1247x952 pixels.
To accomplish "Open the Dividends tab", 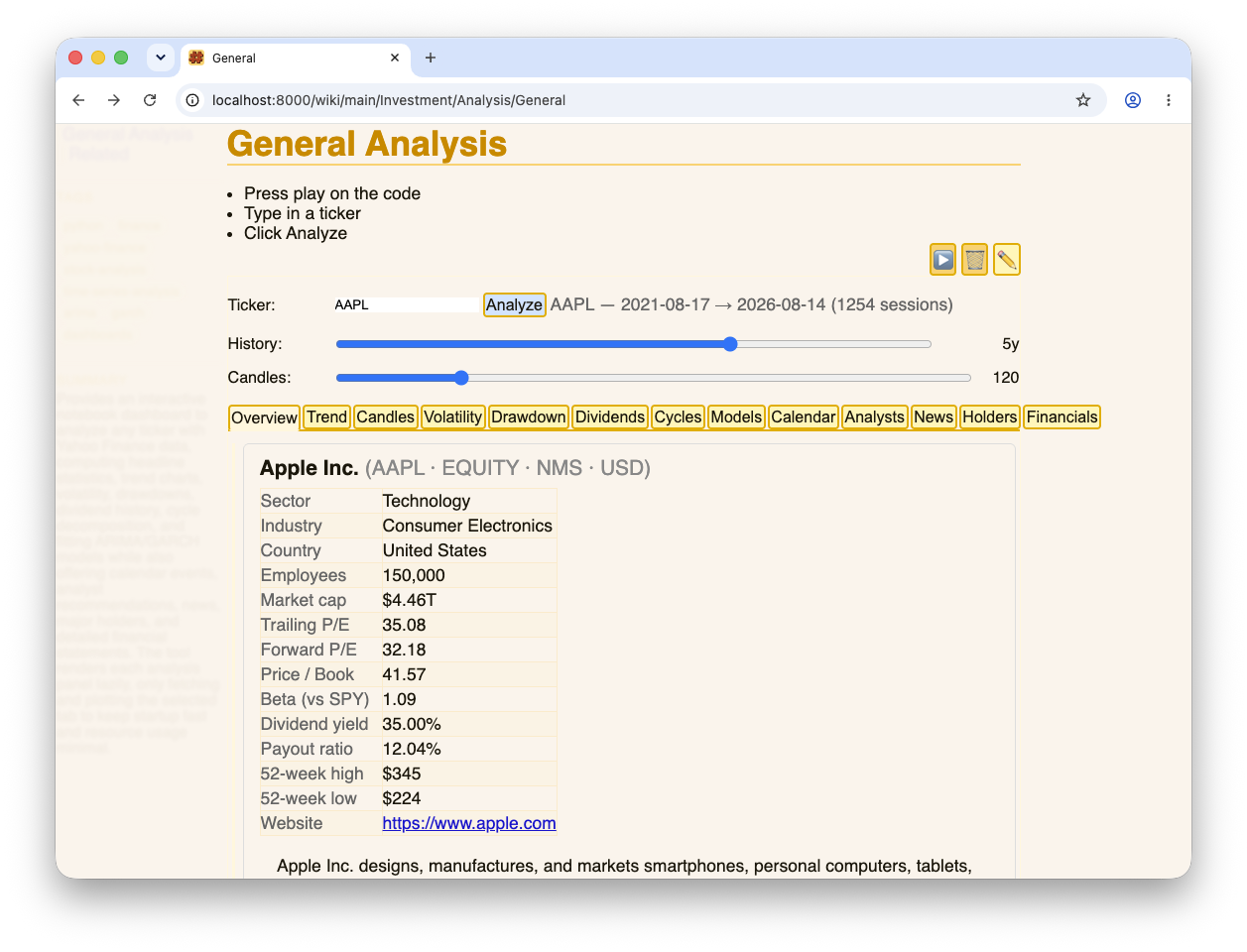I will point(610,417).
